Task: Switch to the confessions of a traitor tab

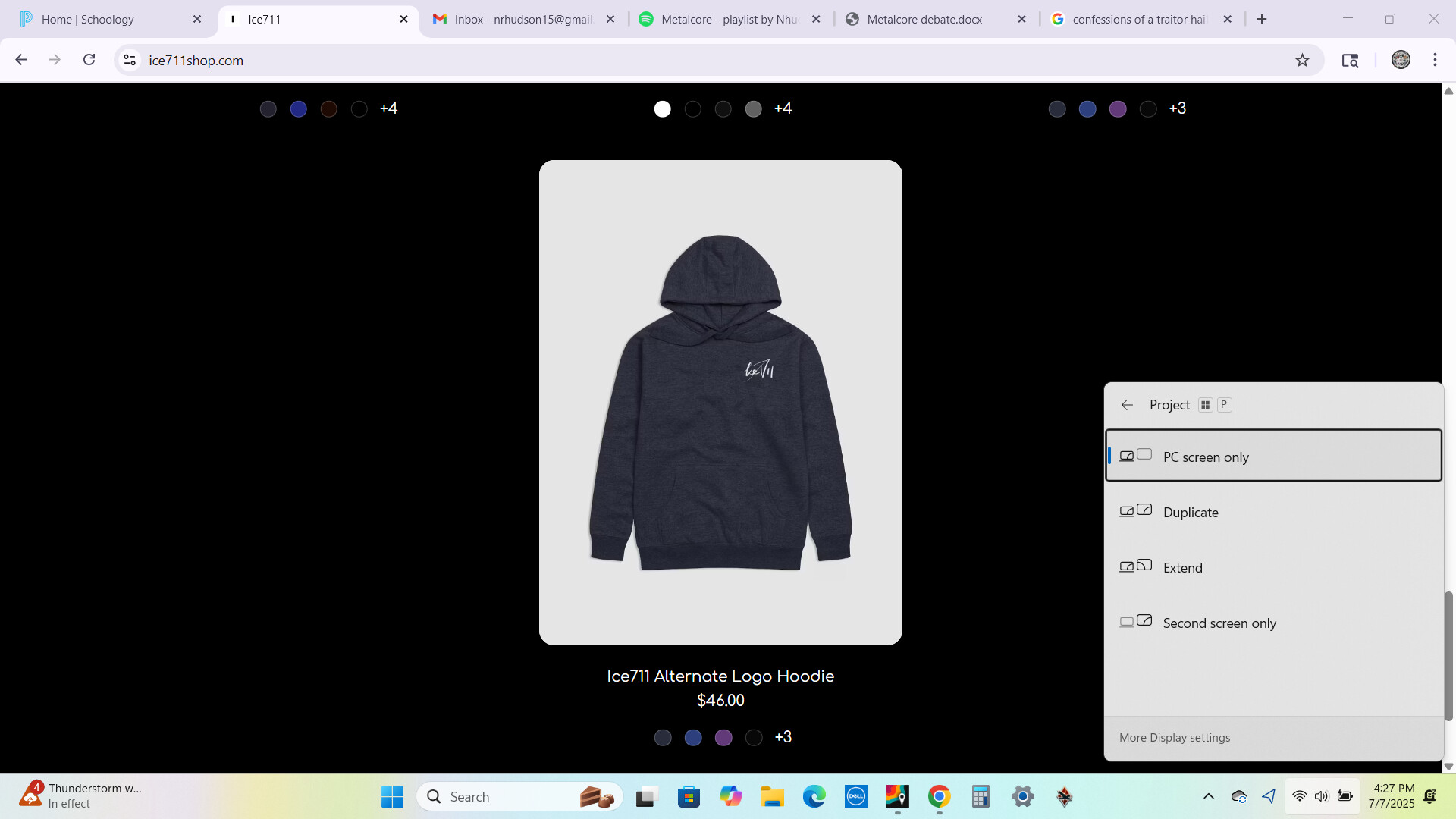Action: point(1140,19)
